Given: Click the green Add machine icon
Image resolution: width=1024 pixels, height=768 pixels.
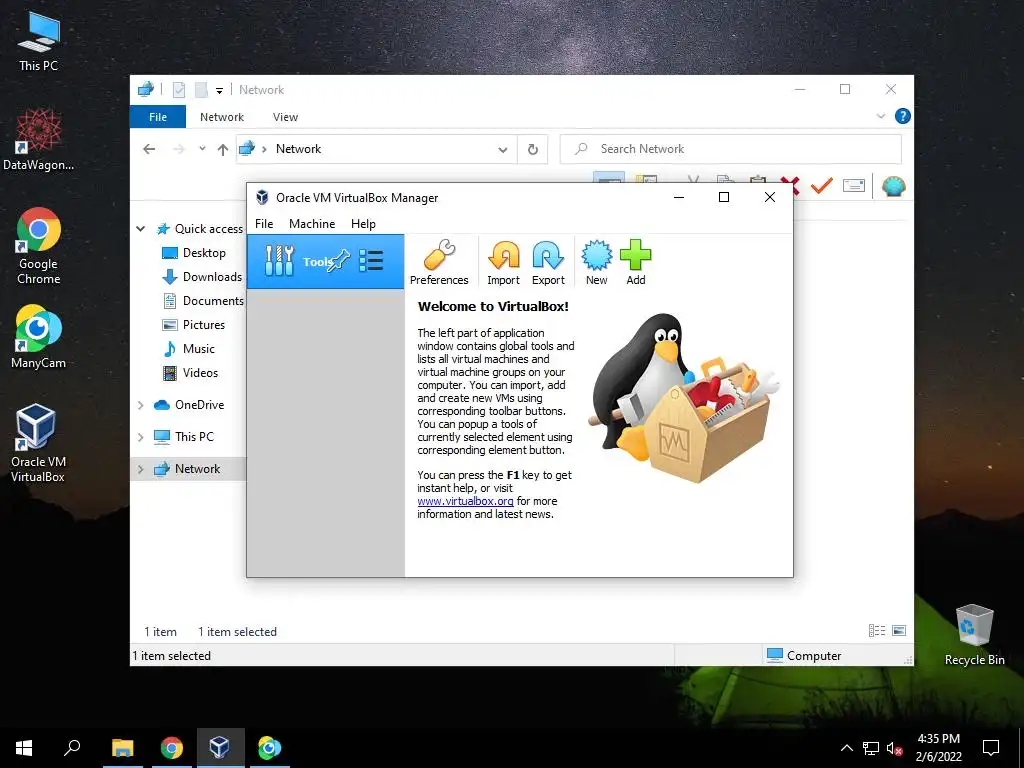Looking at the screenshot, I should [x=635, y=263].
